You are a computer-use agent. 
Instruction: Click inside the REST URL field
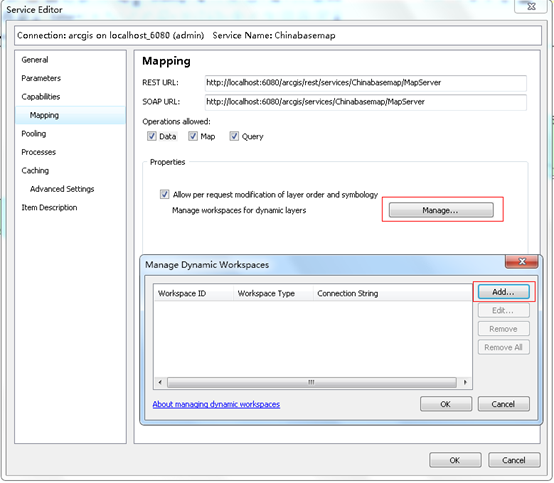(365, 83)
